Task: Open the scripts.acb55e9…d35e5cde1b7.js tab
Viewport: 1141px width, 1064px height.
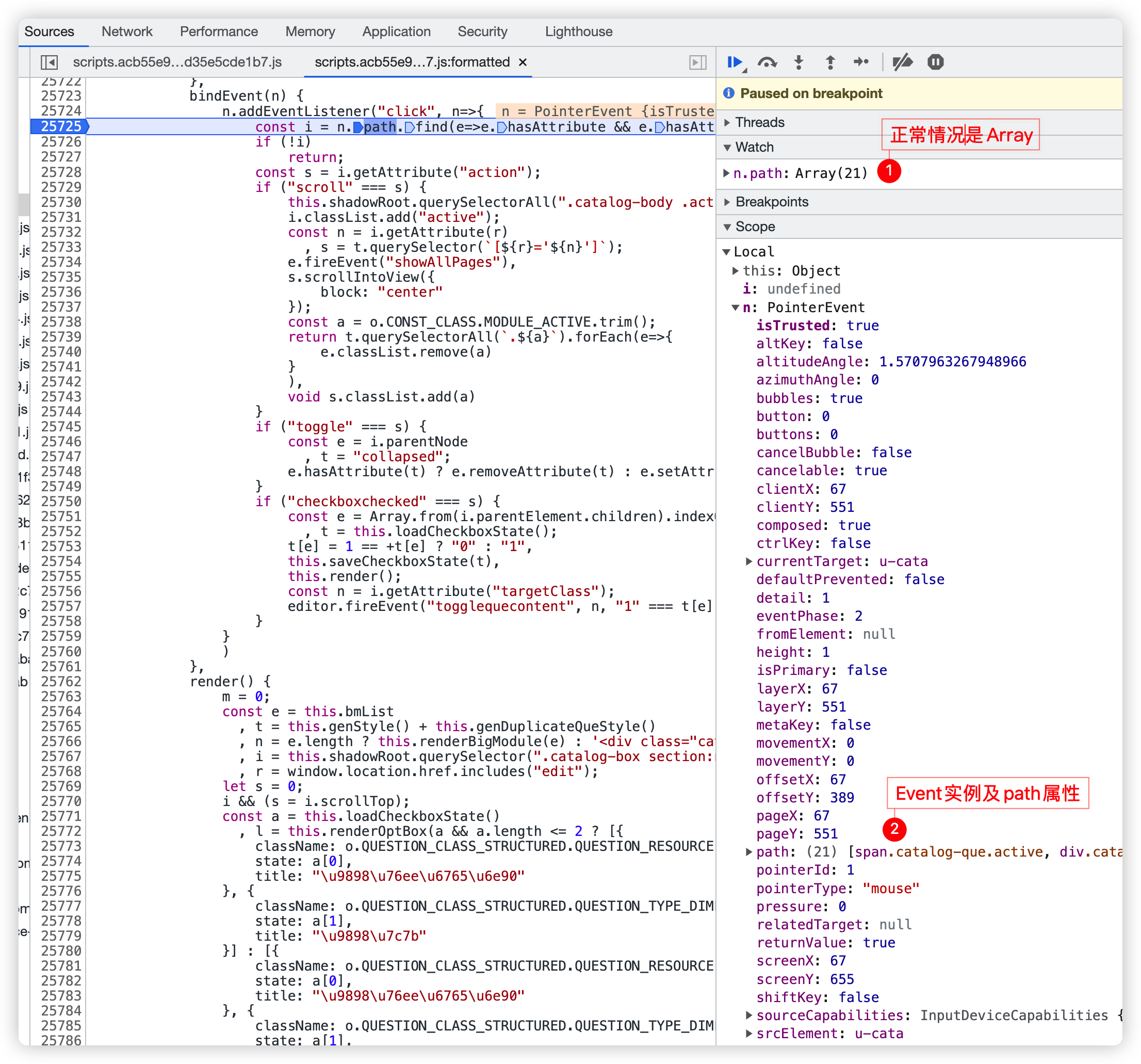Action: (177, 62)
